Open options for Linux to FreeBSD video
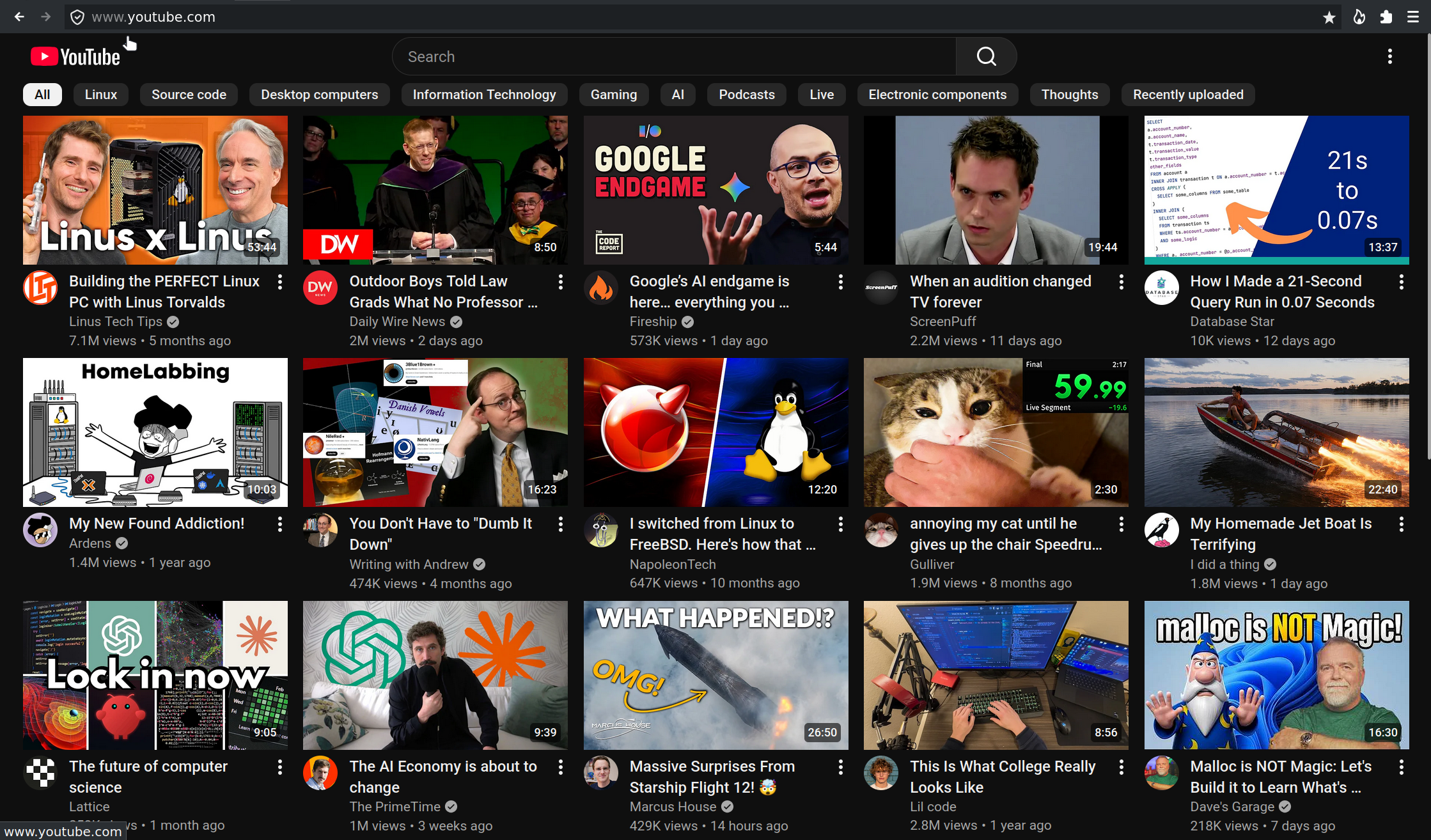 point(841,524)
